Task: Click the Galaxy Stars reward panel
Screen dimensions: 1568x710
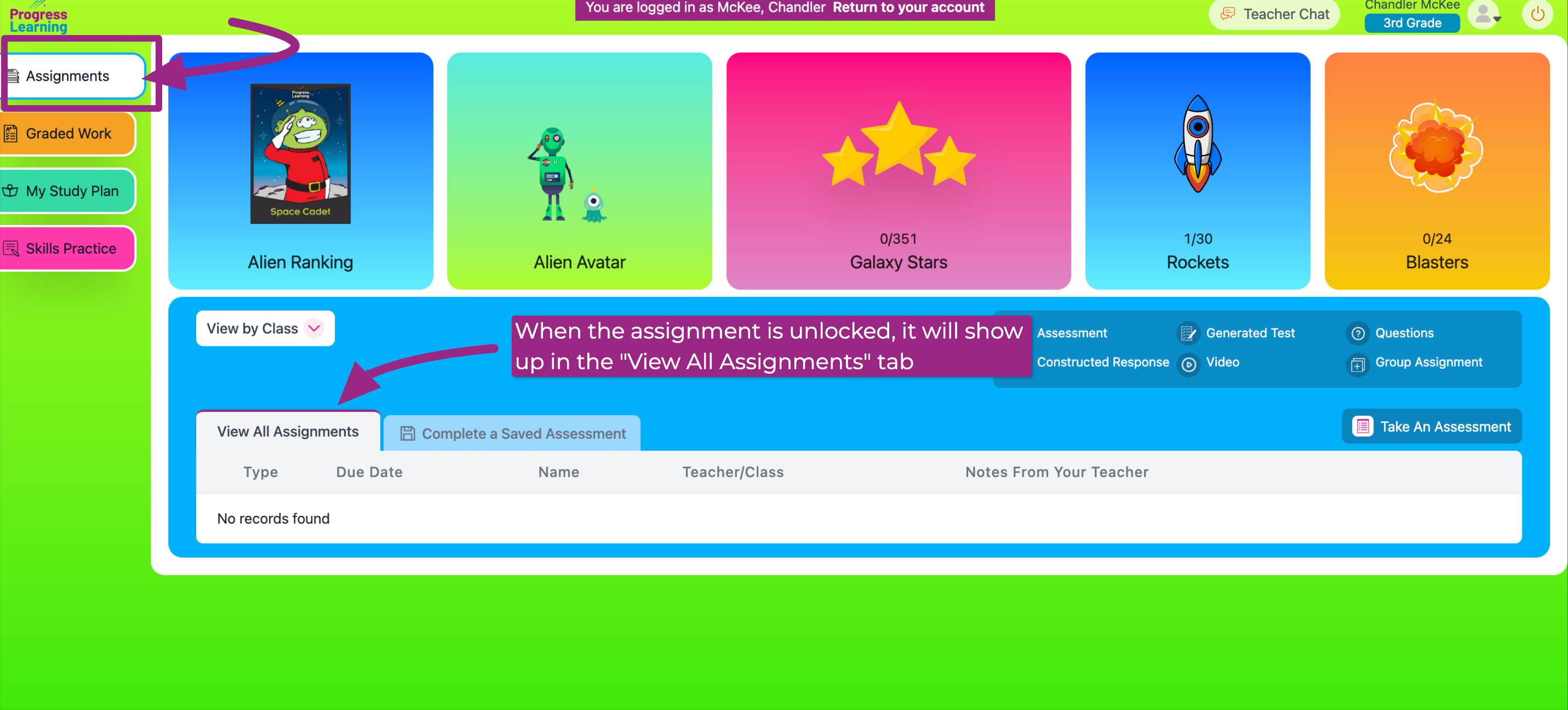Action: click(897, 171)
